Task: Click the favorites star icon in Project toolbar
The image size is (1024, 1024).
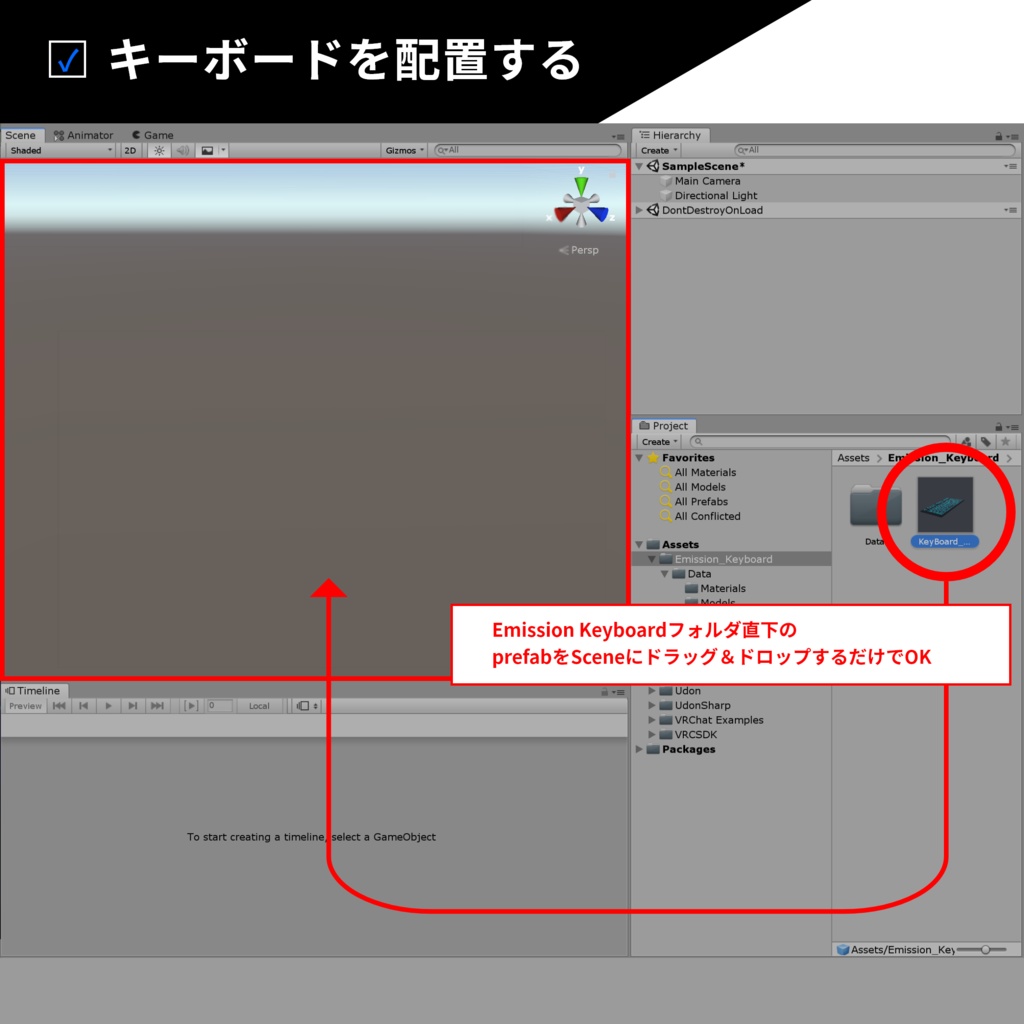Action: click(x=1005, y=440)
